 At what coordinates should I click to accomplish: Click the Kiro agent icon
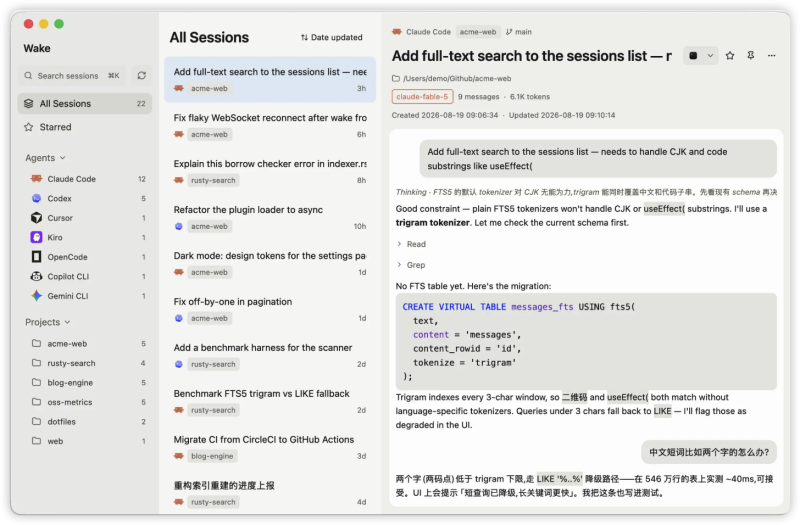(x=36, y=237)
